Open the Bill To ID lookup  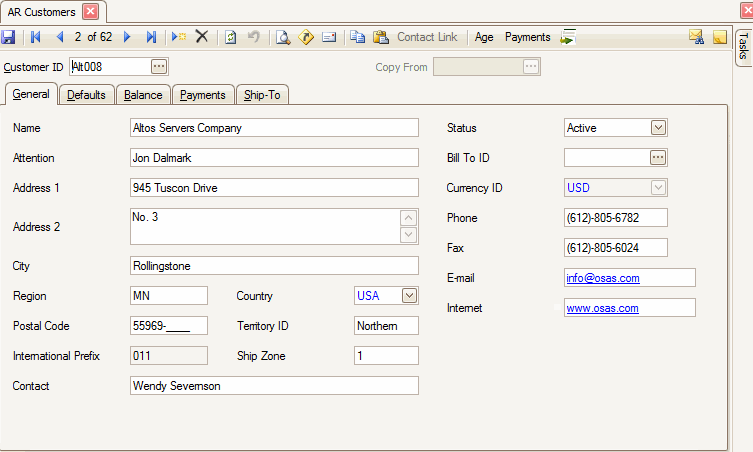point(657,158)
